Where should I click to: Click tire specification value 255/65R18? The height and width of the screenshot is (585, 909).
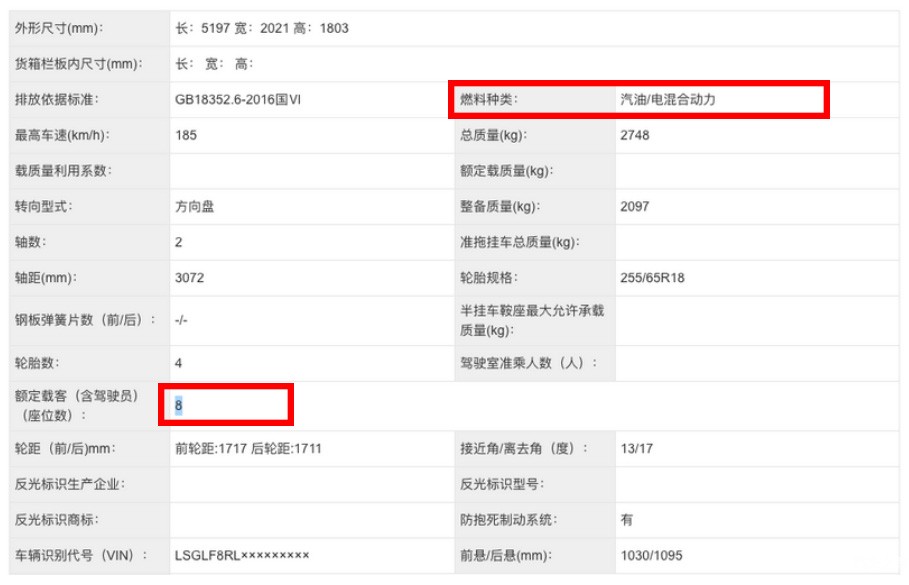coord(652,278)
